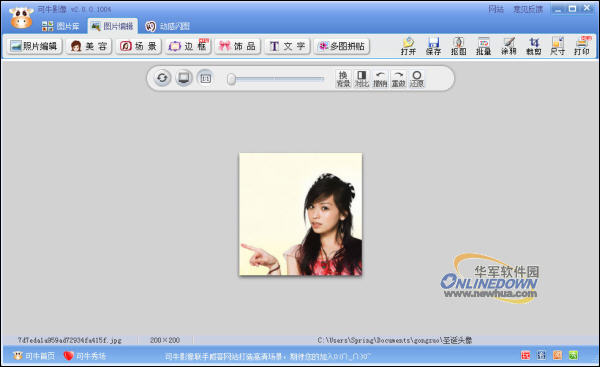Rotate image with circular arrows button
600x367 pixels.
162,78
